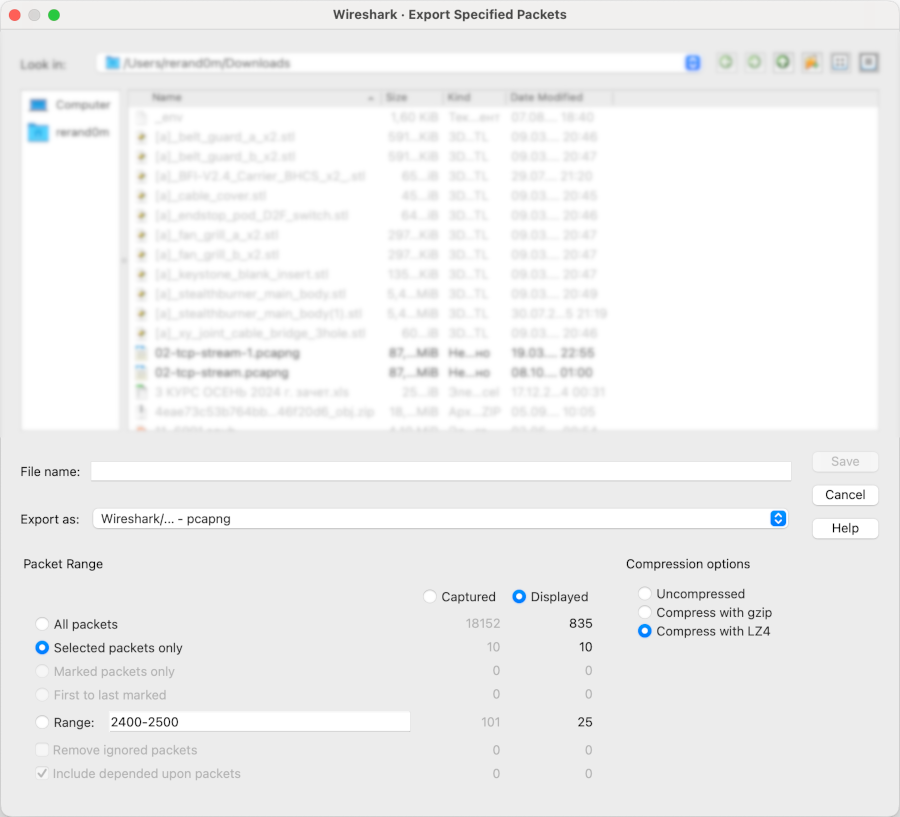The height and width of the screenshot is (817, 900).
Task: Choose All packets option
Action: [42, 624]
